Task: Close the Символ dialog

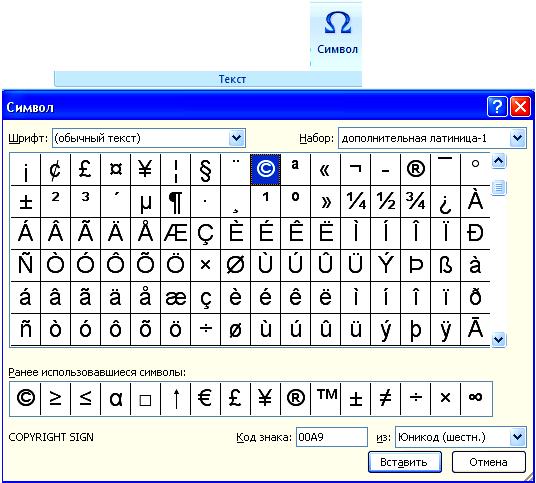Action: 520,107
